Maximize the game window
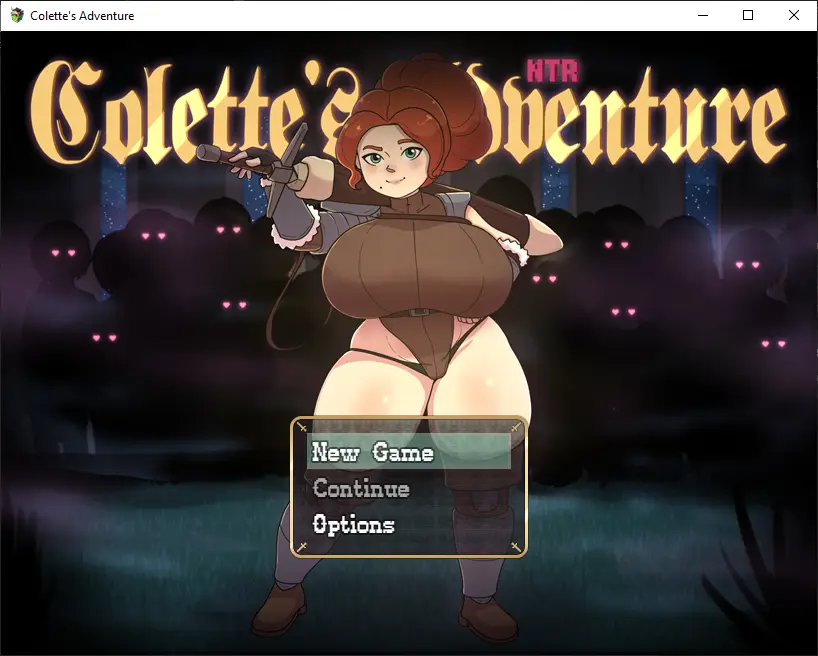 (x=748, y=15)
